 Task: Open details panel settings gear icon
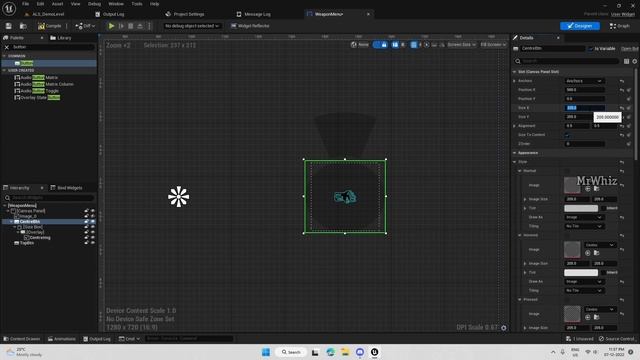[635, 61]
